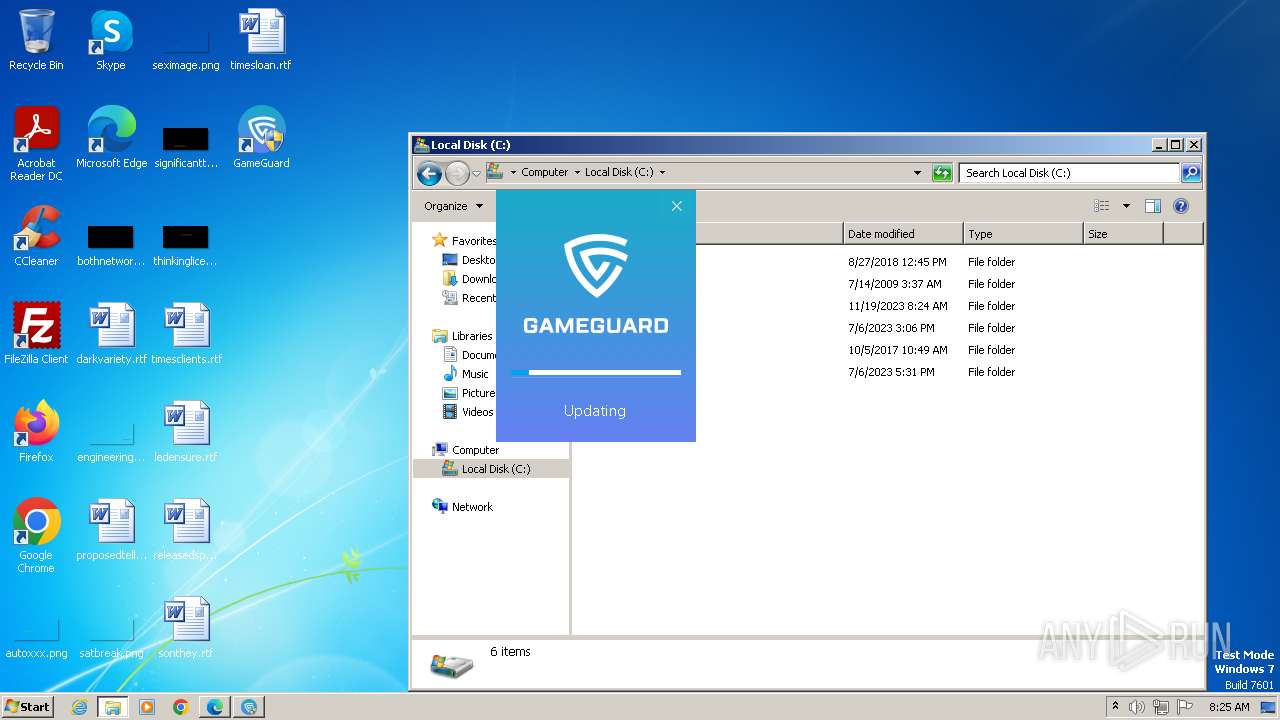
Task: Select row dated 10/5/2017 10:49 AM
Action: 889,350
